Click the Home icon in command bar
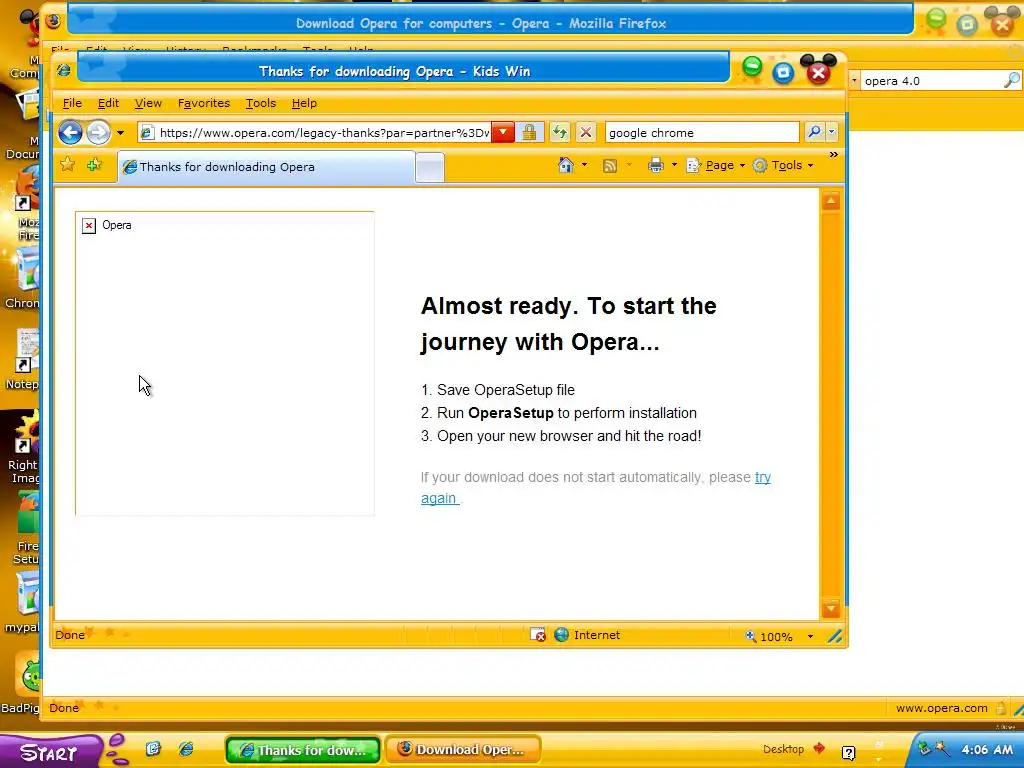The image size is (1024, 768). 566,165
